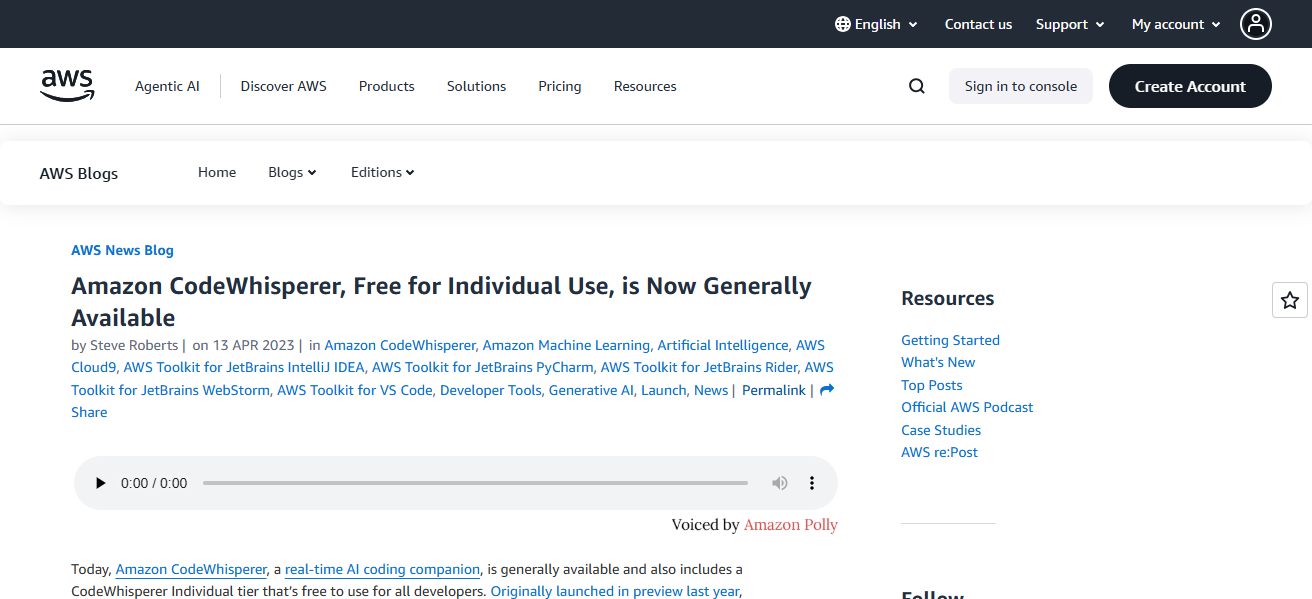Click the author name Steve Roberts

click(134, 345)
